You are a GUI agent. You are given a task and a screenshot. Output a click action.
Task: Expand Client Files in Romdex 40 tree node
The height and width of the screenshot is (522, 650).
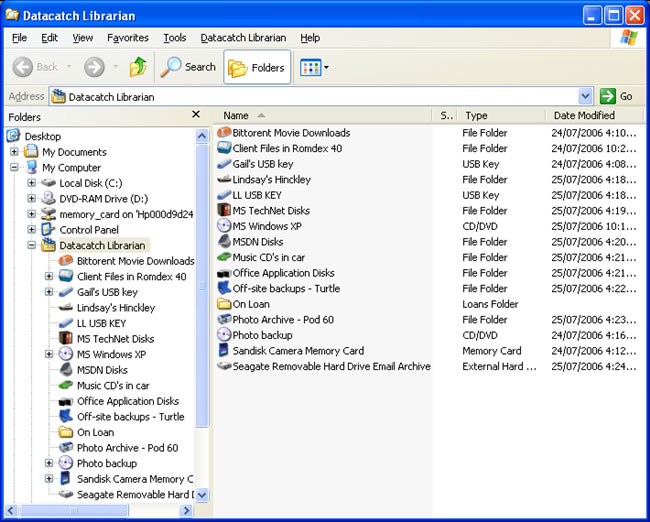coord(49,277)
